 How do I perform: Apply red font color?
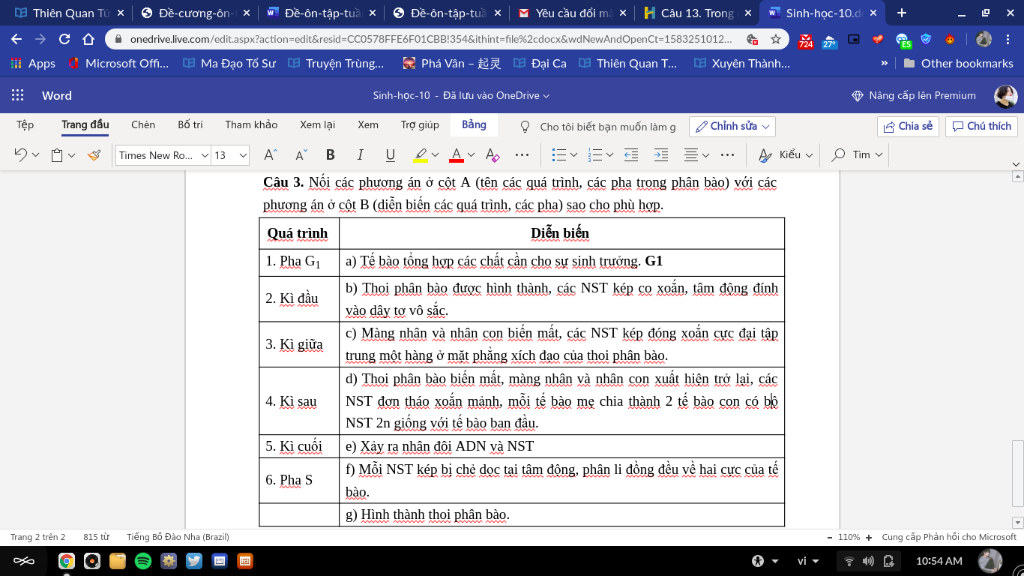(456, 155)
